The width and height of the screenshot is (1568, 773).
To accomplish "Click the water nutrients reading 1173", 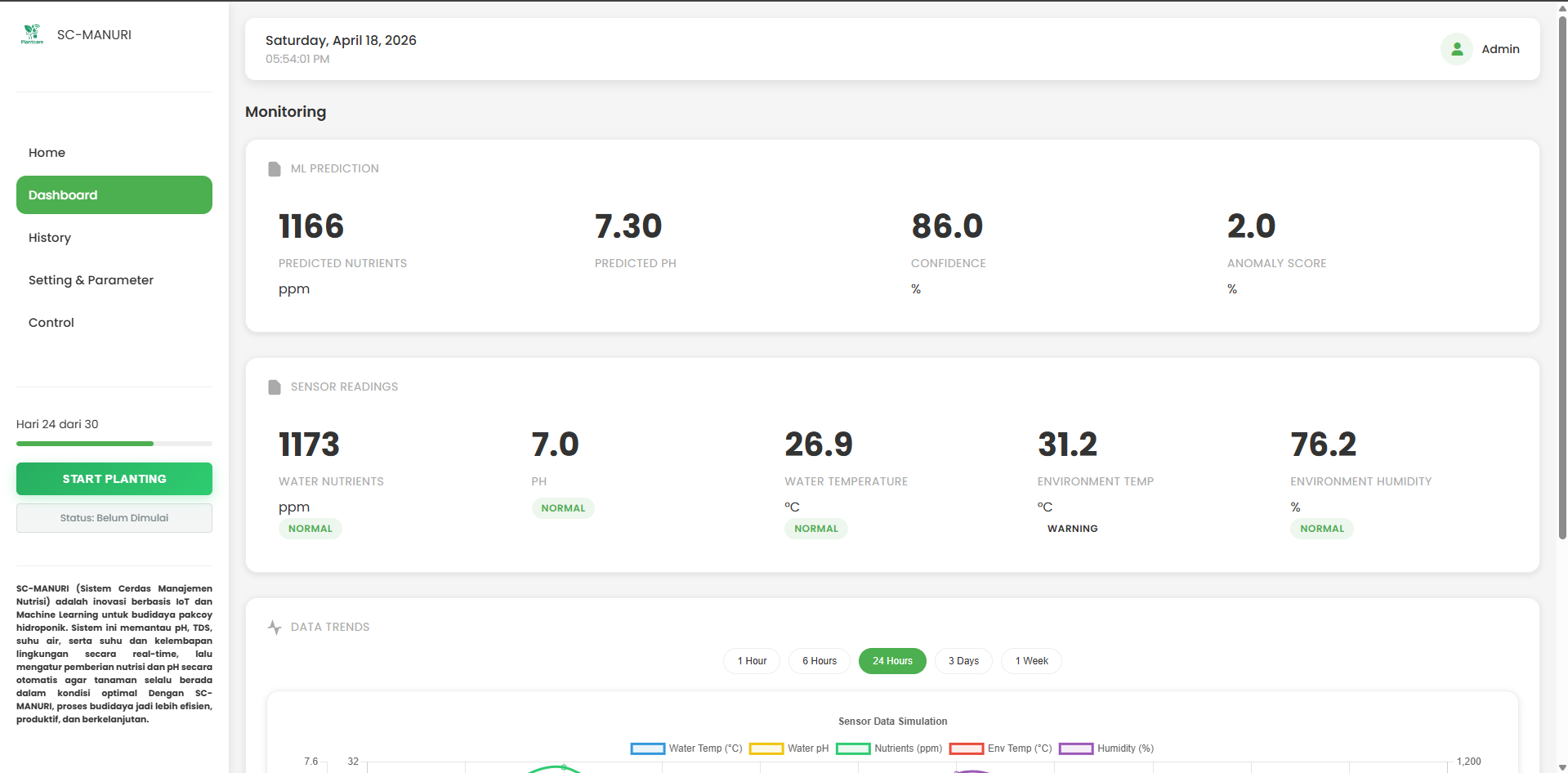I will 309,445.
